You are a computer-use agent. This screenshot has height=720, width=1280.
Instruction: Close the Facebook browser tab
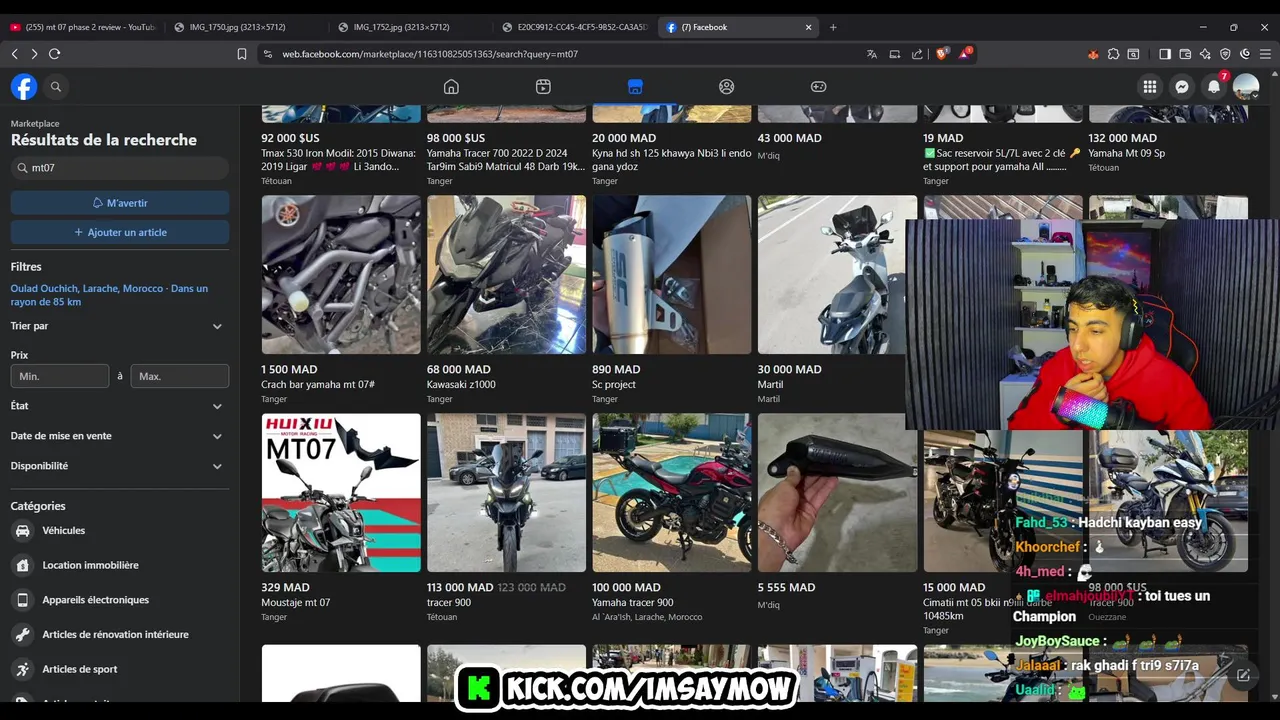click(809, 27)
